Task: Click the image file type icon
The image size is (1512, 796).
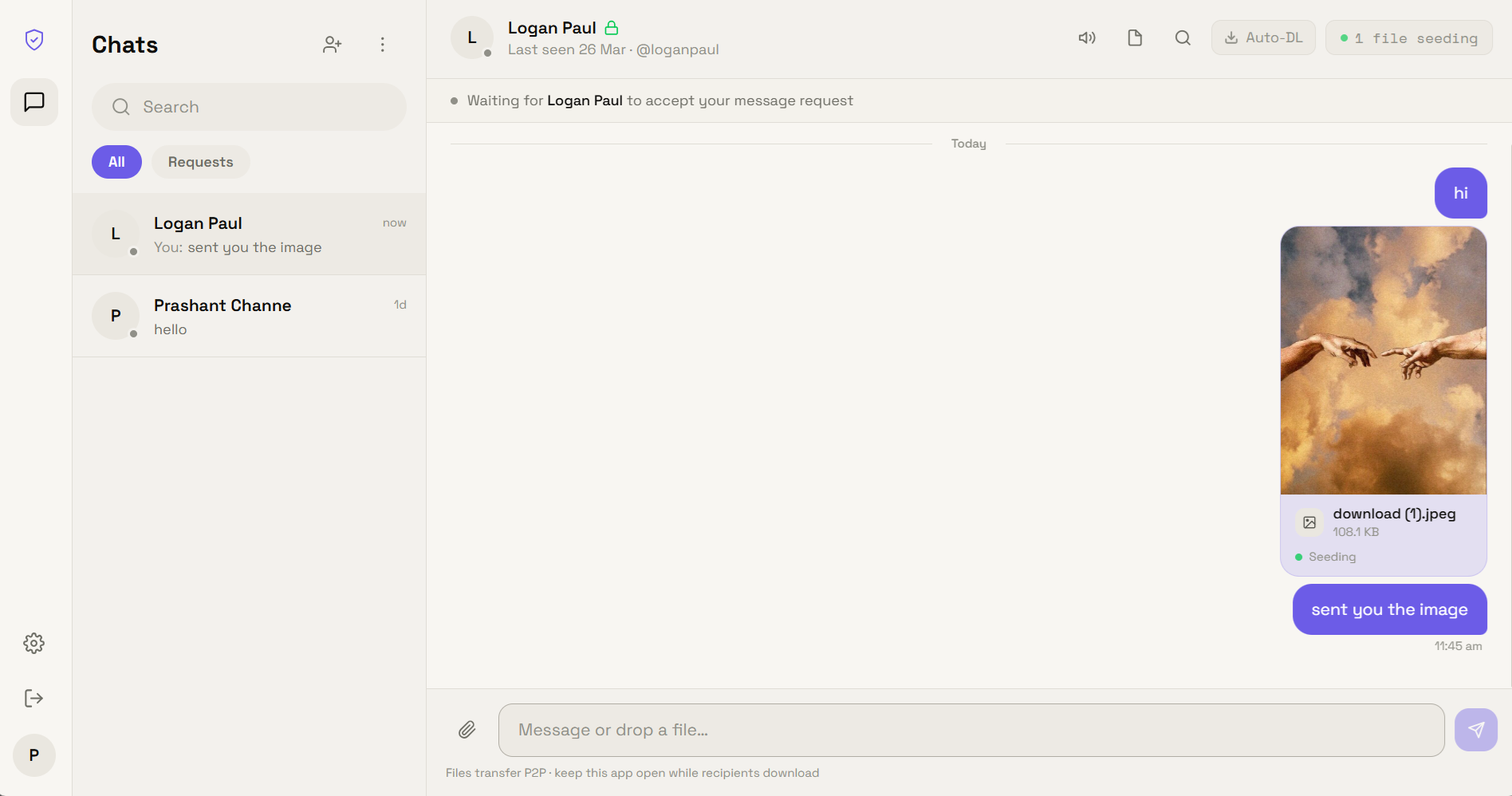Action: click(x=1309, y=522)
